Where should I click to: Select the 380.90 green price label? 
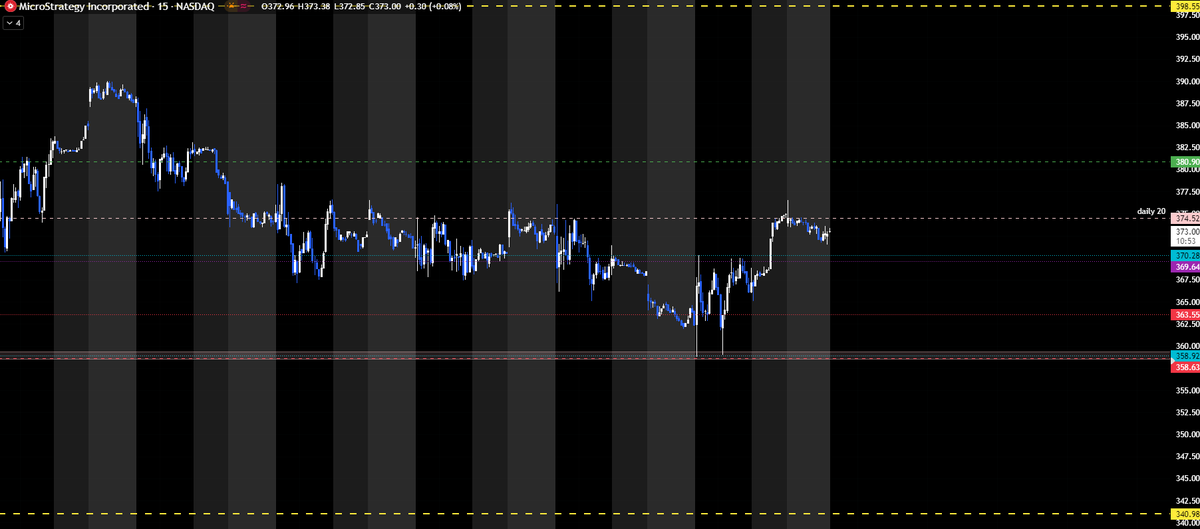pos(1185,162)
